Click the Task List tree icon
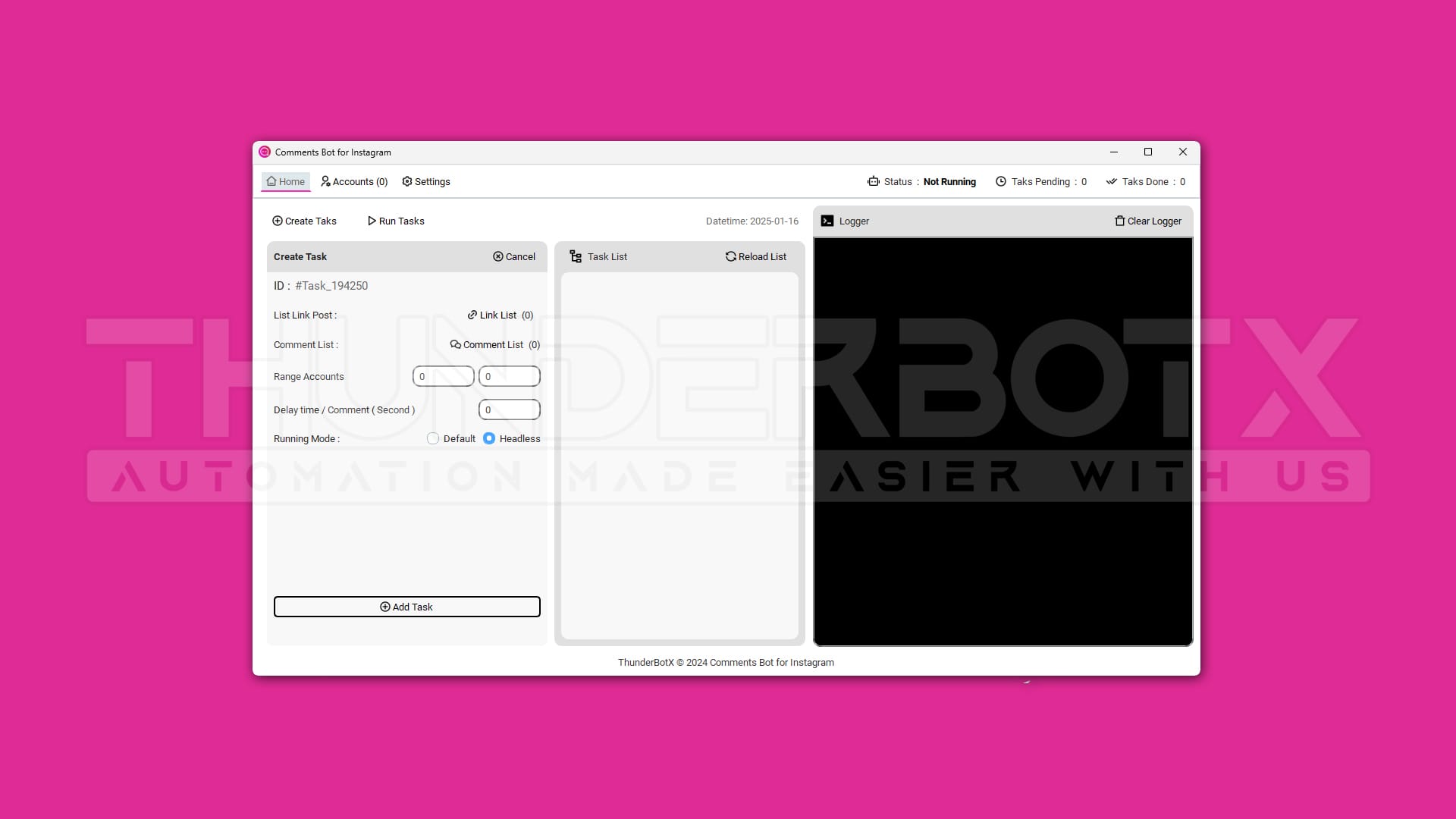1456x819 pixels. [576, 256]
